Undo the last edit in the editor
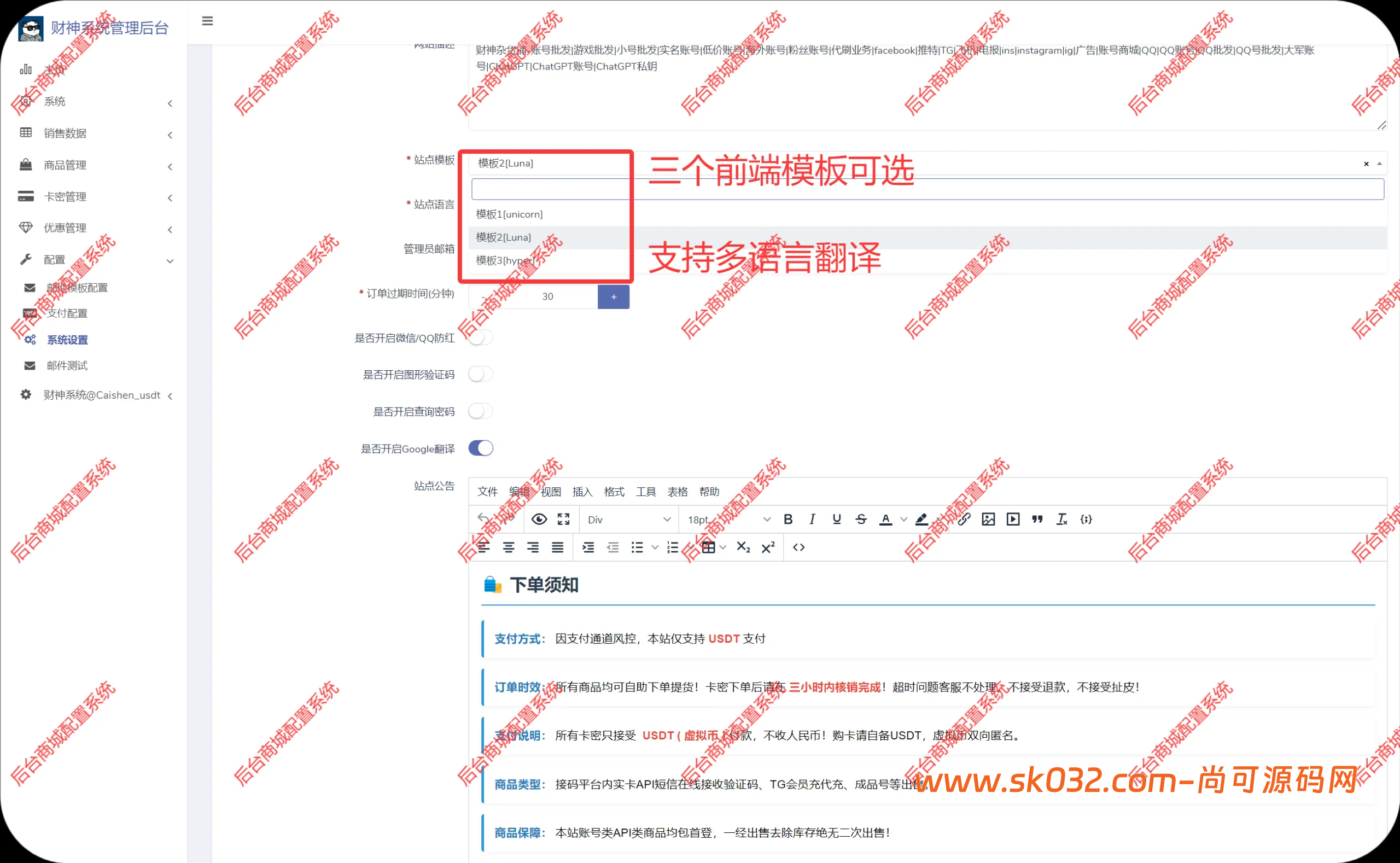The image size is (1400, 863). pyautogui.click(x=482, y=519)
